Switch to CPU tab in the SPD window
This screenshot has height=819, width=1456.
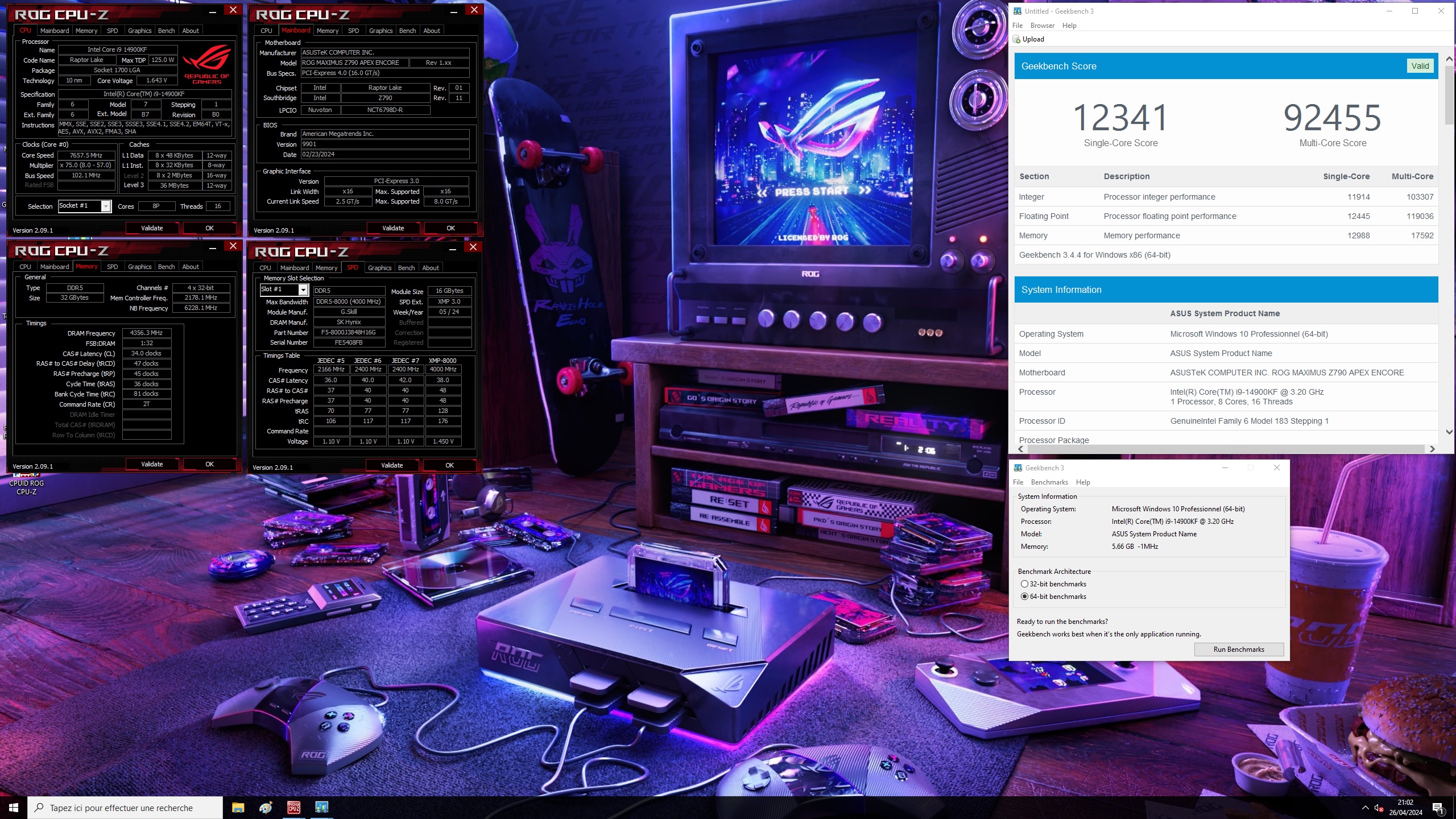click(x=265, y=268)
